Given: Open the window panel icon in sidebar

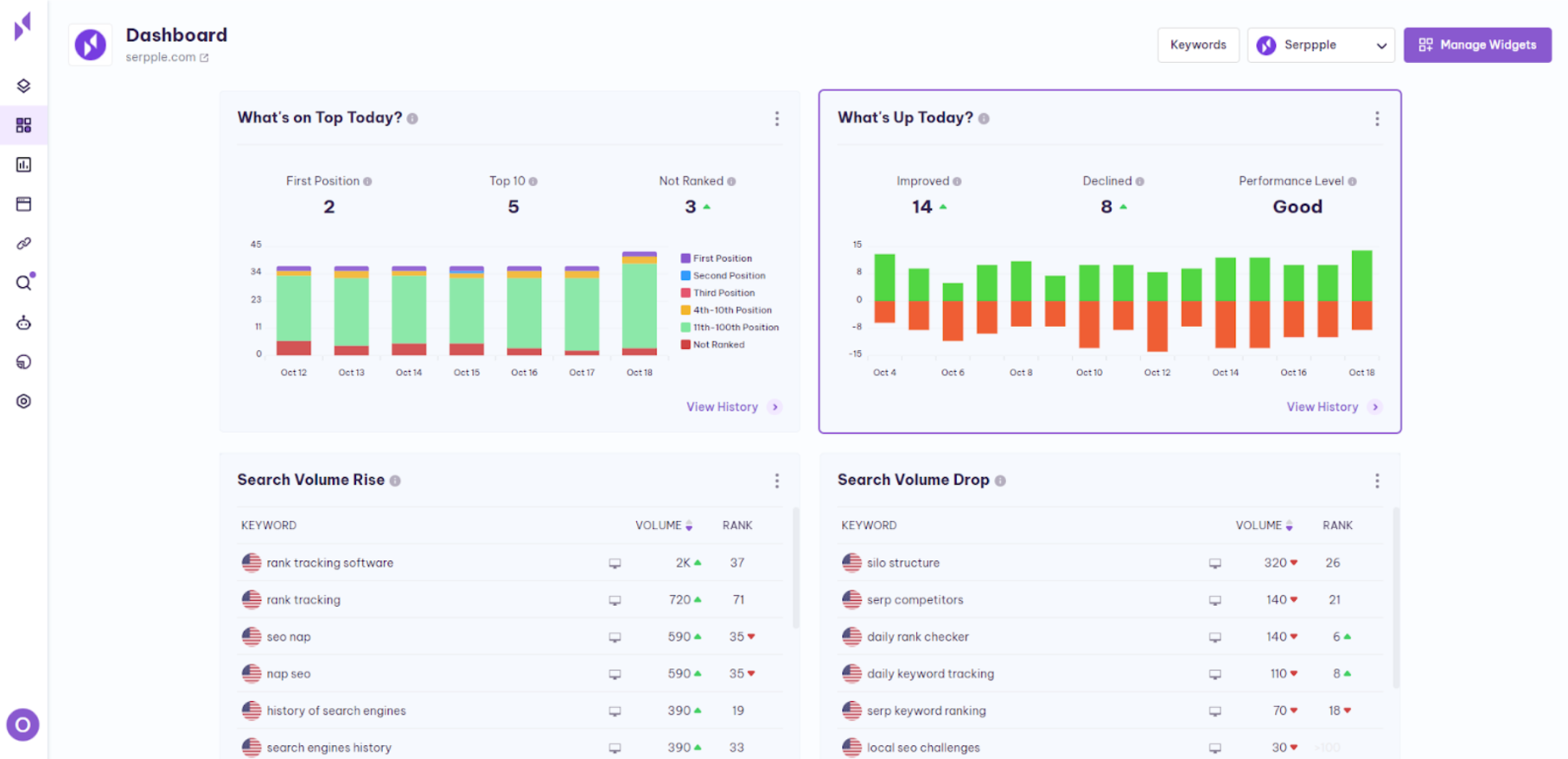Looking at the screenshot, I should click(23, 204).
